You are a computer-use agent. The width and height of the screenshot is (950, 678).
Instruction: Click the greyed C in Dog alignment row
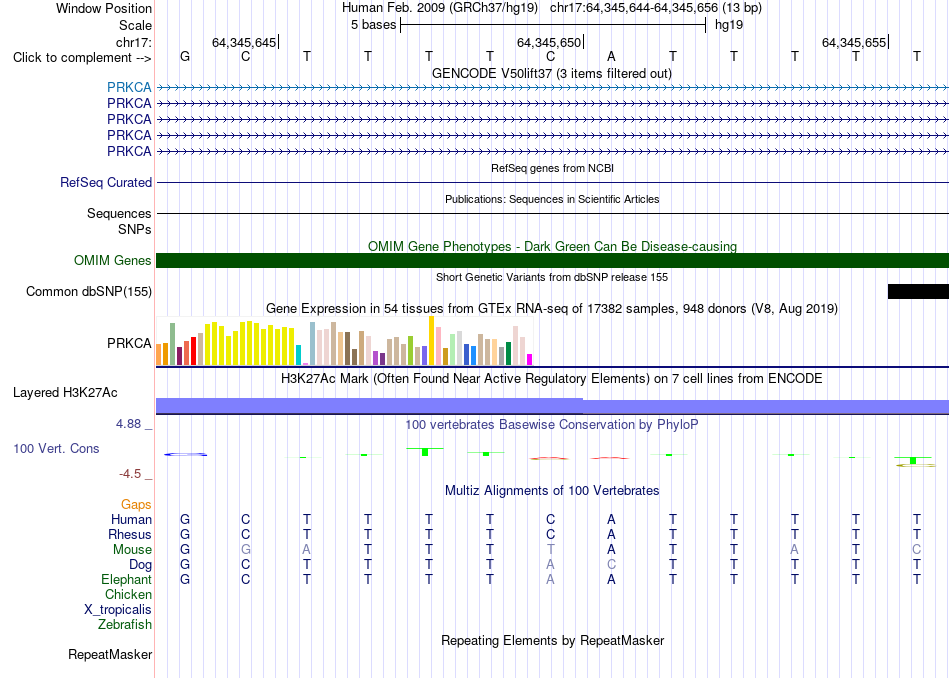click(611, 565)
